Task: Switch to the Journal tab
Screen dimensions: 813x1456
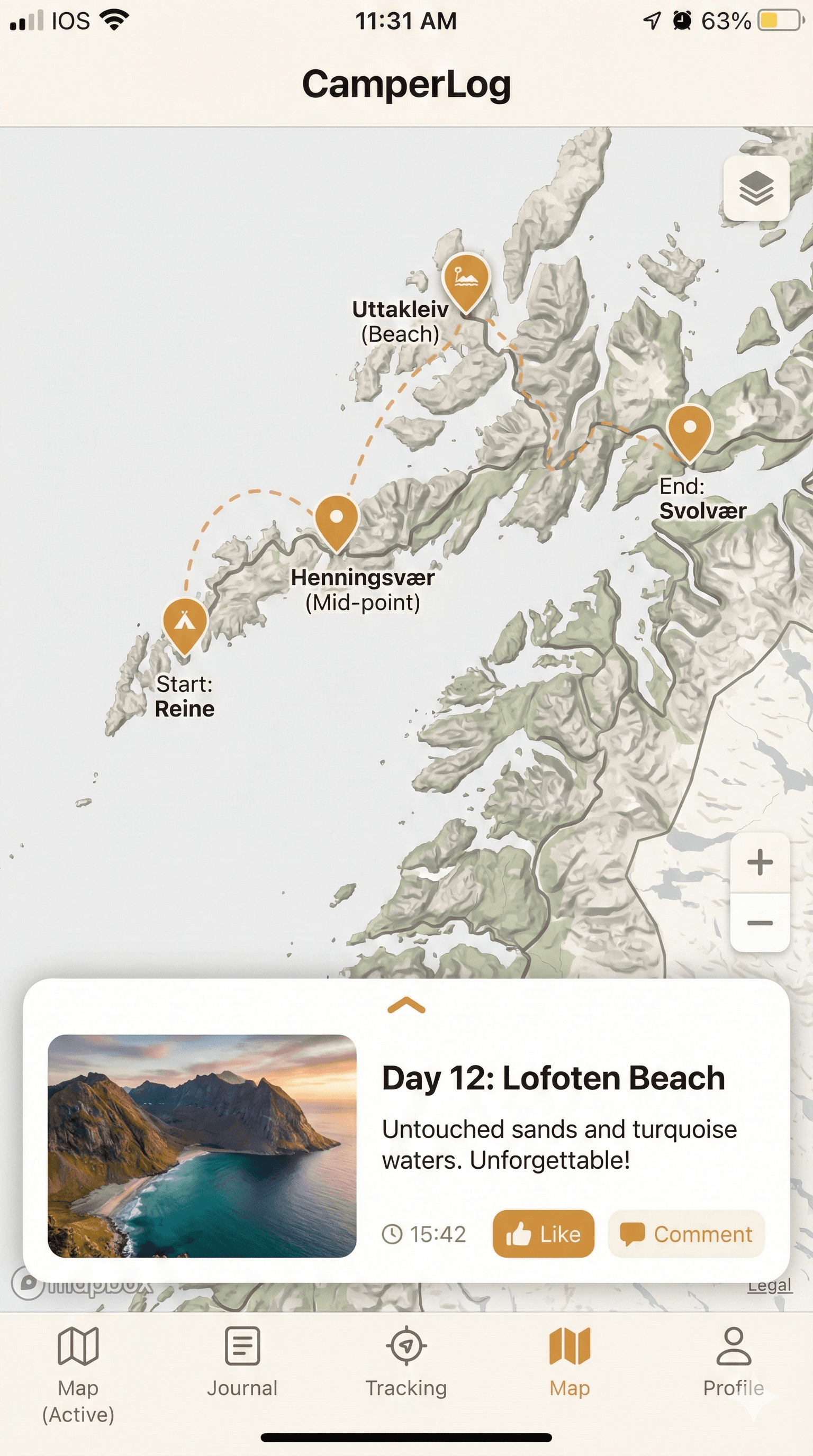Action: coord(242,1362)
